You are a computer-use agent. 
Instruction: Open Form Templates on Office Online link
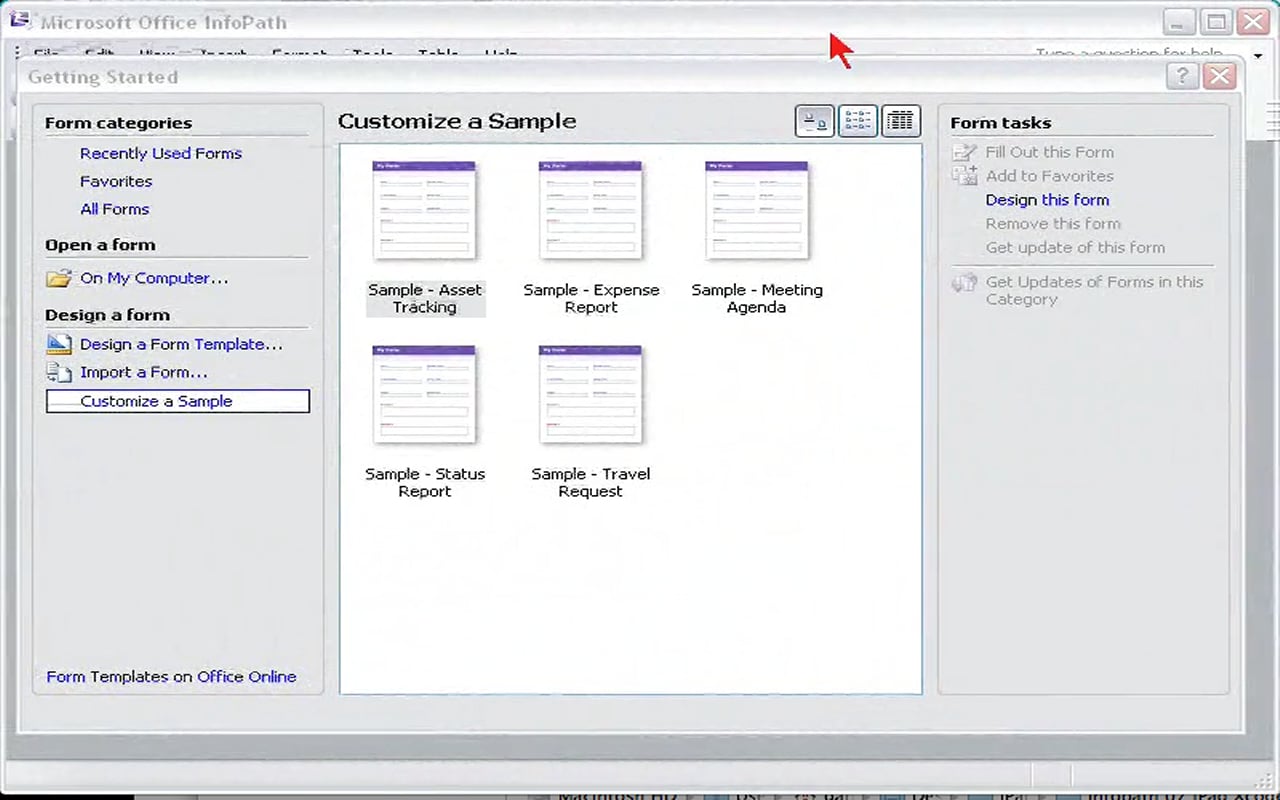[171, 677]
